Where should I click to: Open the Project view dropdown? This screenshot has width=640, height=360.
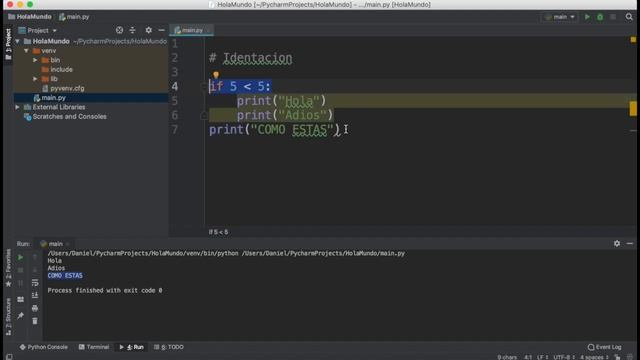pos(38,30)
